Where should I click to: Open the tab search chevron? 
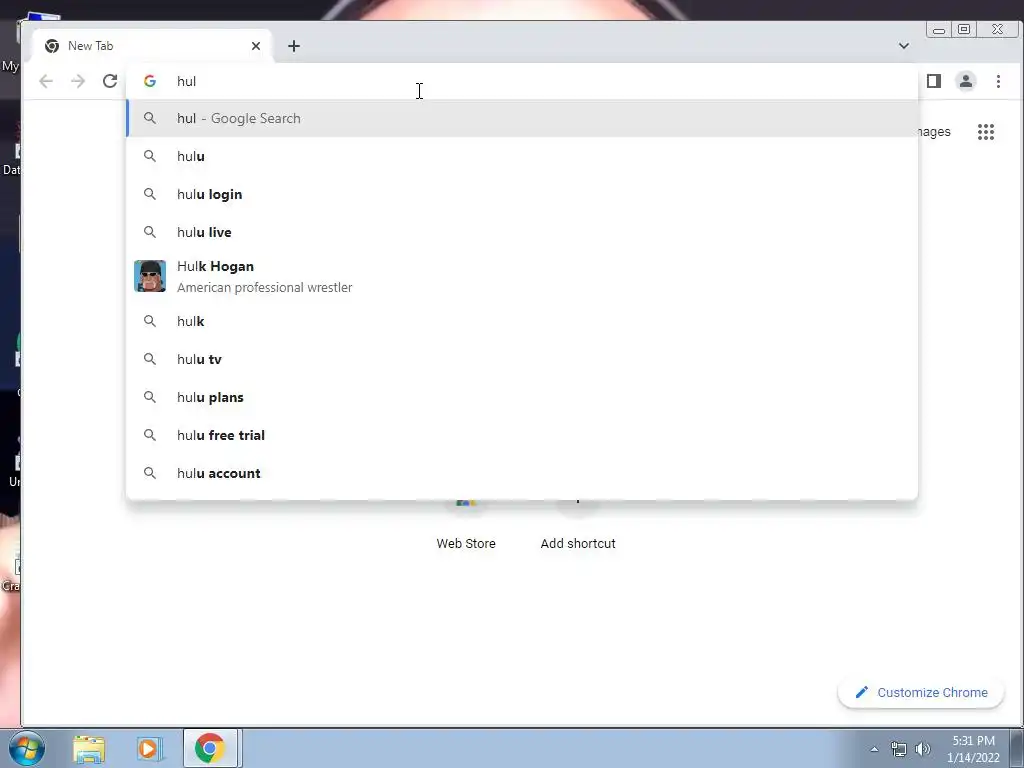coord(904,46)
